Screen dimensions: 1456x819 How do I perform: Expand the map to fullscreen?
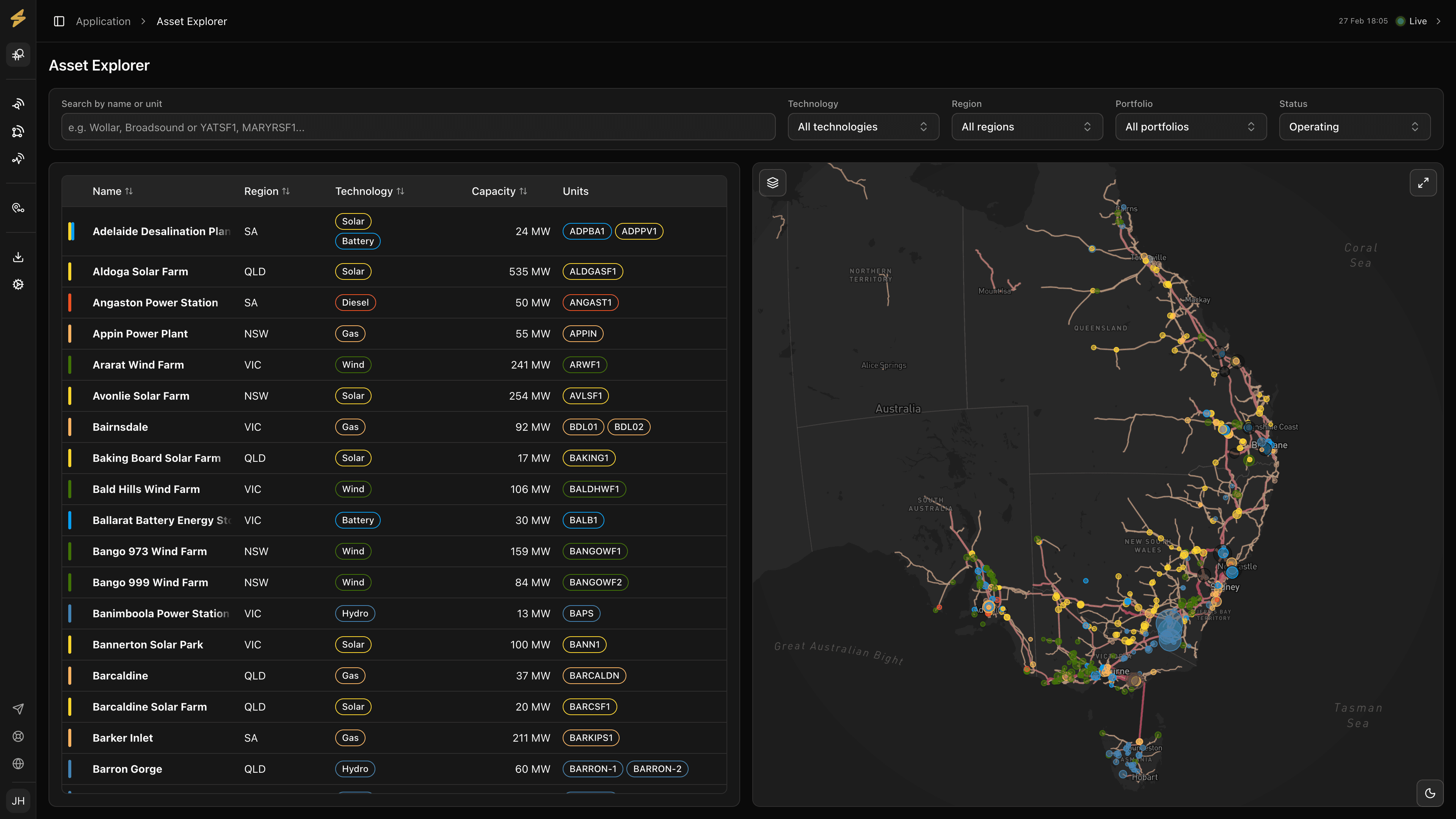coord(1424,182)
